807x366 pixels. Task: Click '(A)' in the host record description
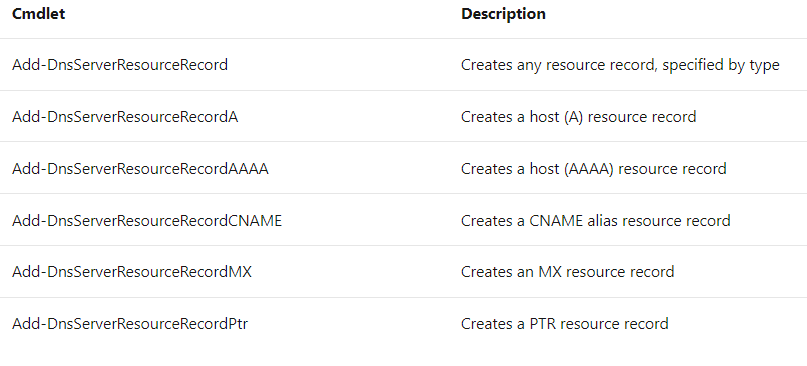[573, 117]
